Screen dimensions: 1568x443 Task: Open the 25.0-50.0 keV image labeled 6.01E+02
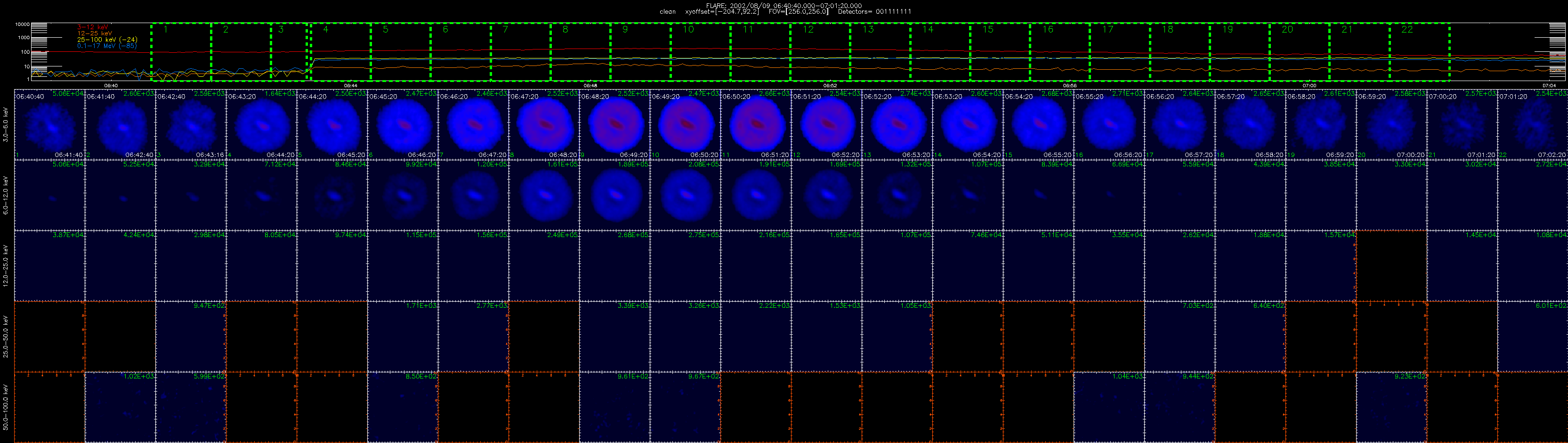point(1532,336)
